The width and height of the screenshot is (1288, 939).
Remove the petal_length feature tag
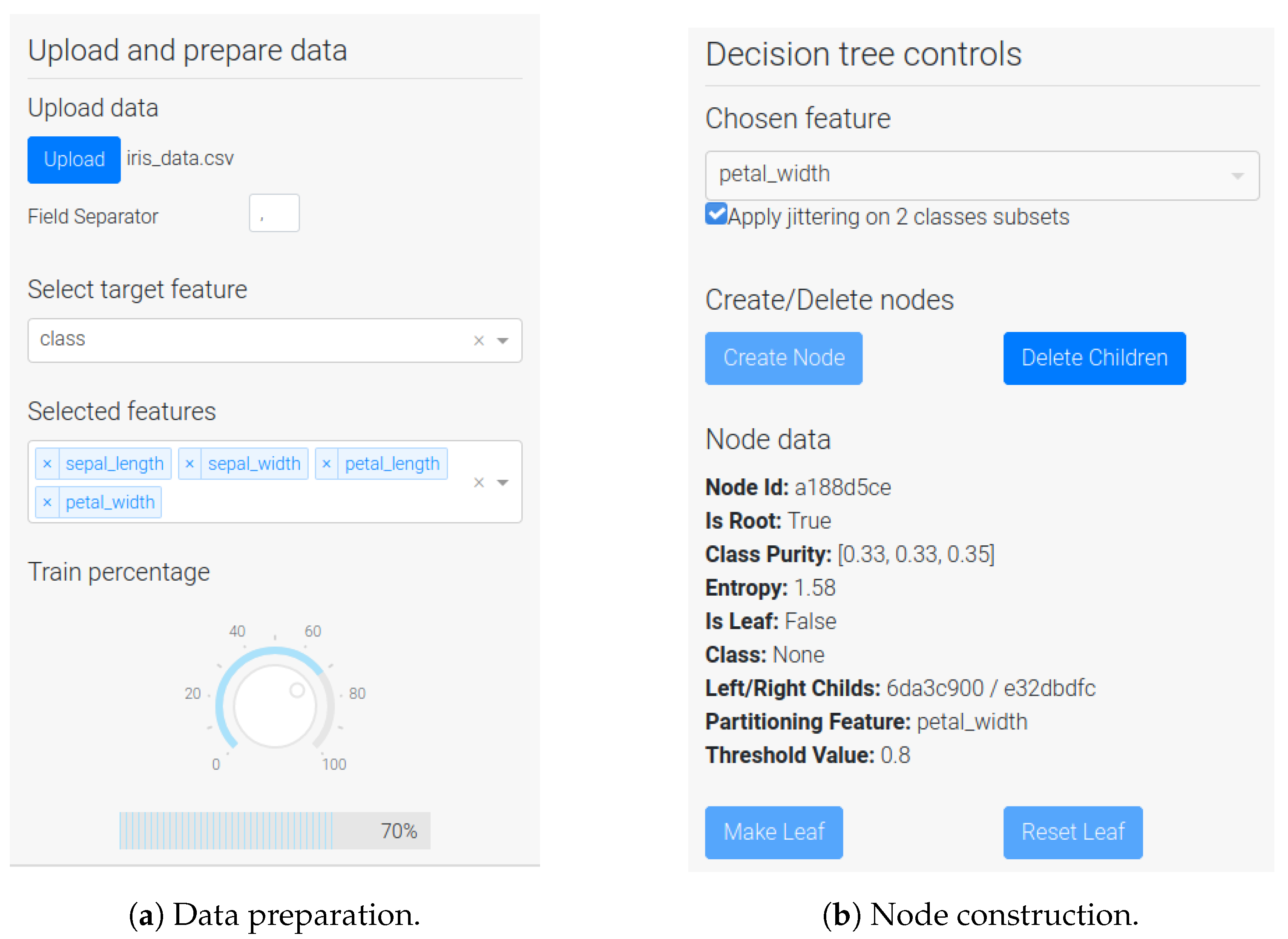coord(327,464)
